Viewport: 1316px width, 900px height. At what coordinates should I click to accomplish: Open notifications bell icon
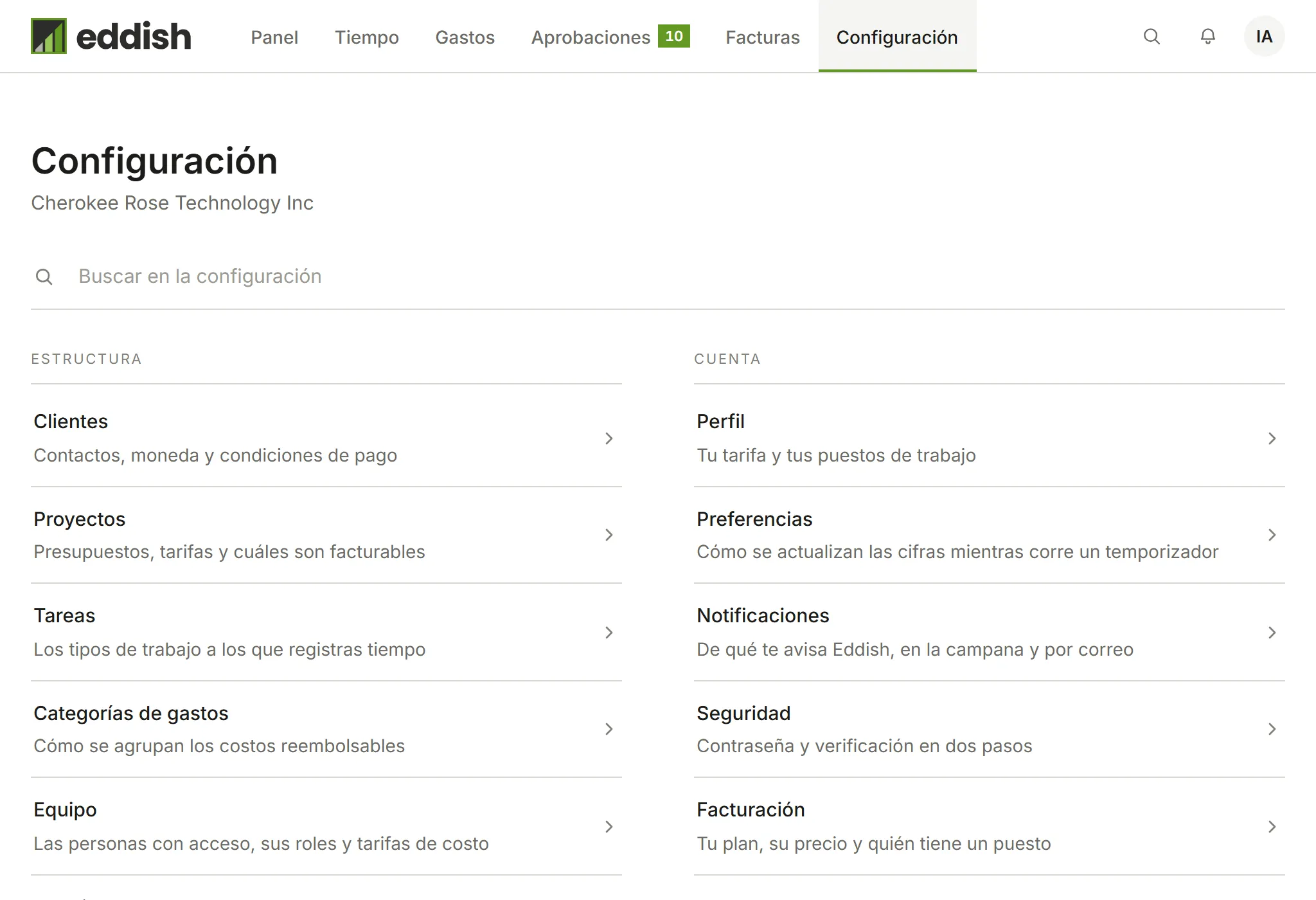coord(1208,37)
